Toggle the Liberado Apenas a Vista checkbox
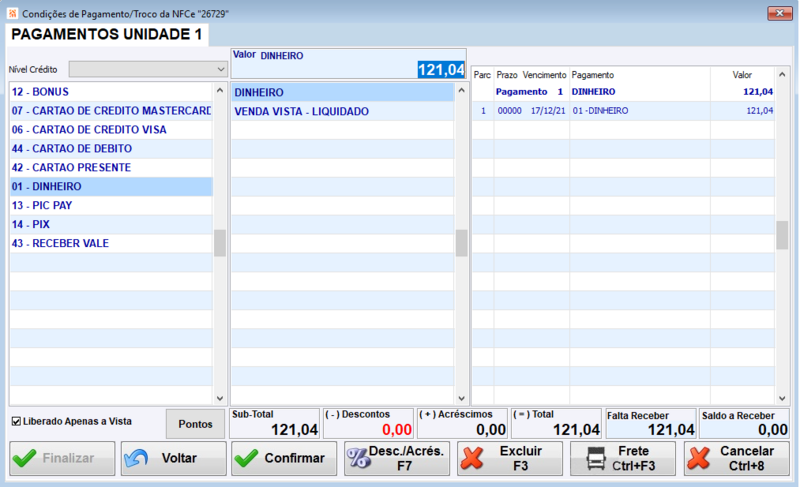The image size is (800, 487). 16,421
